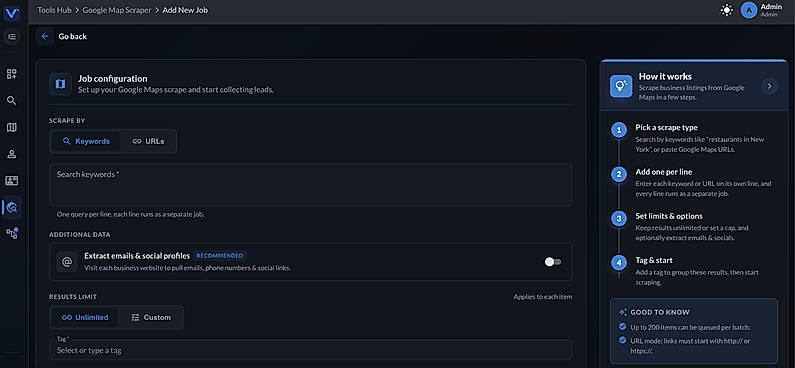Open the folded map sidebar icon
The height and width of the screenshot is (368, 795).
tap(12, 127)
